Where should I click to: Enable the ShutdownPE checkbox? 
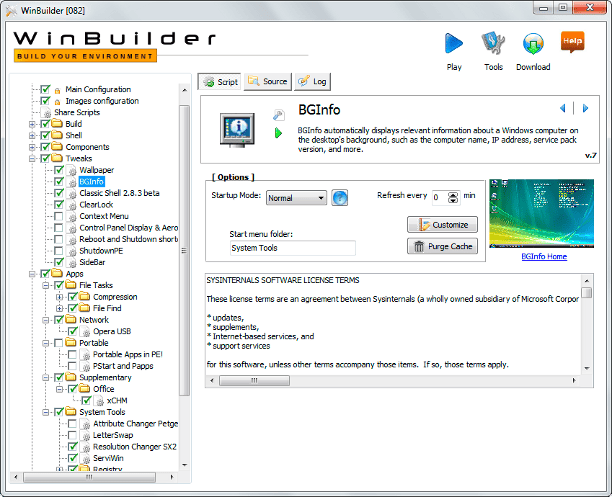(59, 251)
